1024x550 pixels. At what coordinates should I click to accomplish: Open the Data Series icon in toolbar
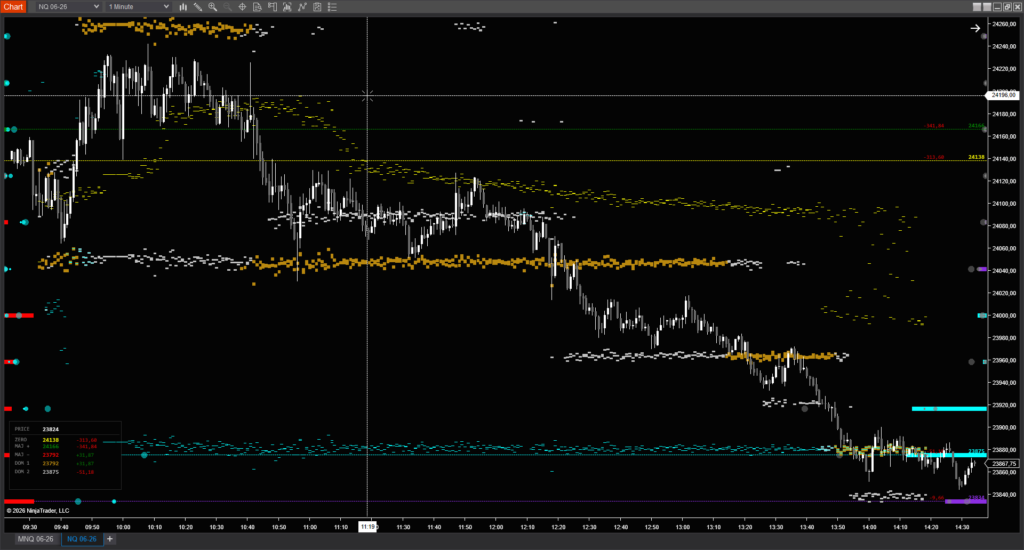(x=257, y=7)
